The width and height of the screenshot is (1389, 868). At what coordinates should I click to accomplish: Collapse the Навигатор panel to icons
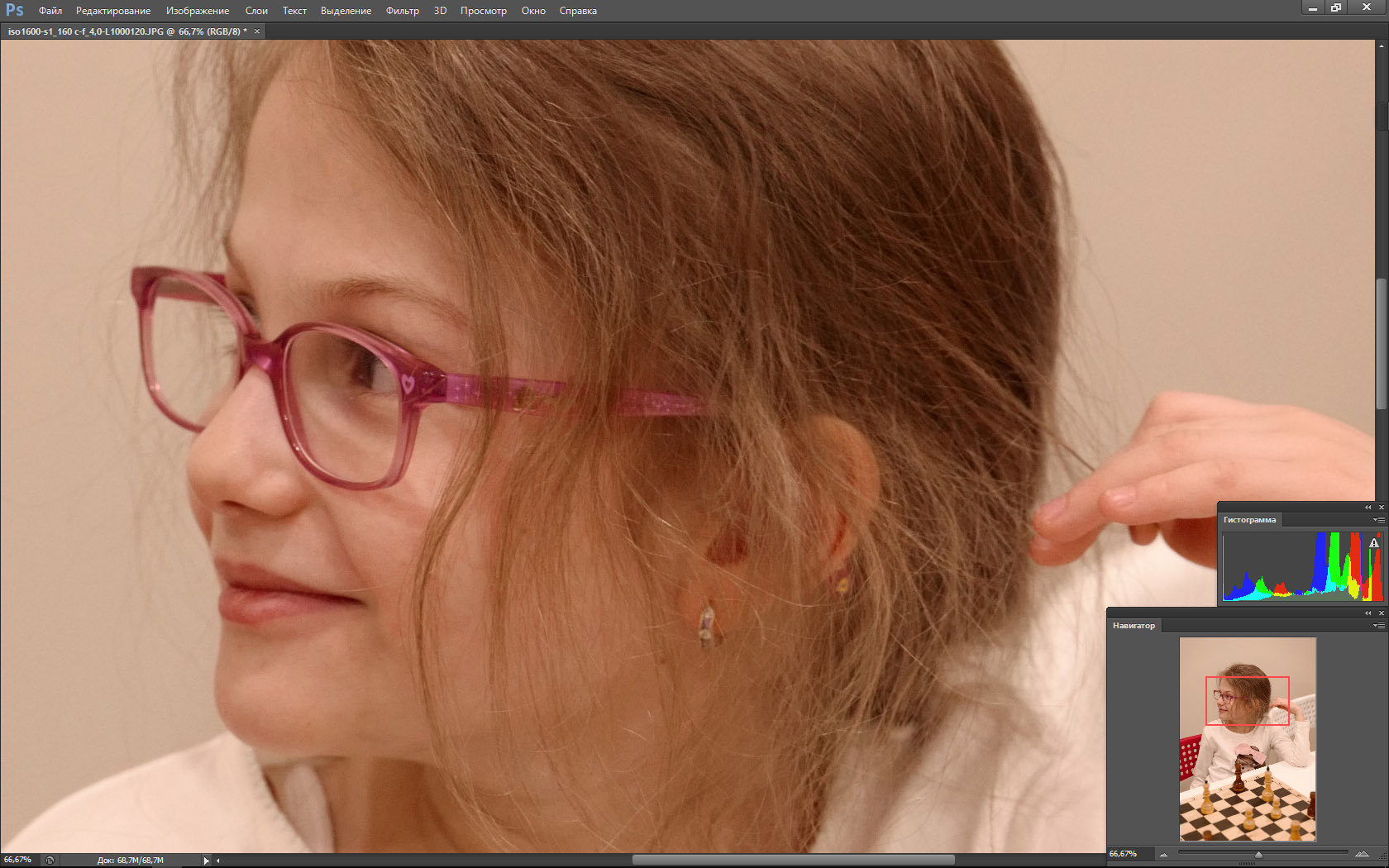coord(1368,613)
